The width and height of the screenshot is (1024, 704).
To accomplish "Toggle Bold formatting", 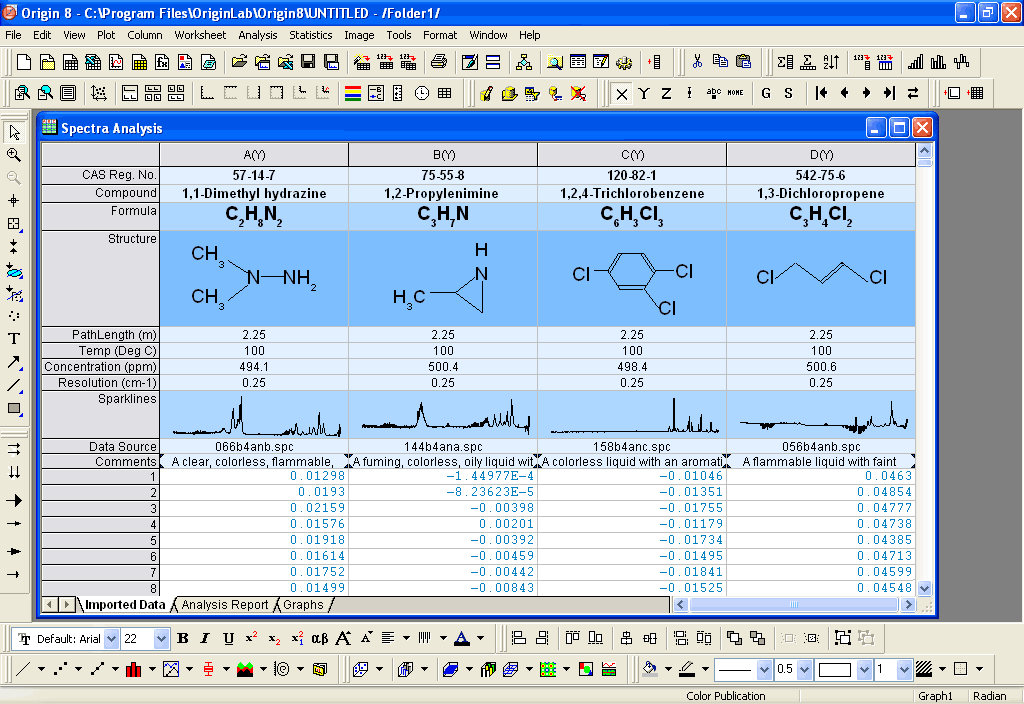I will pyautogui.click(x=183, y=638).
